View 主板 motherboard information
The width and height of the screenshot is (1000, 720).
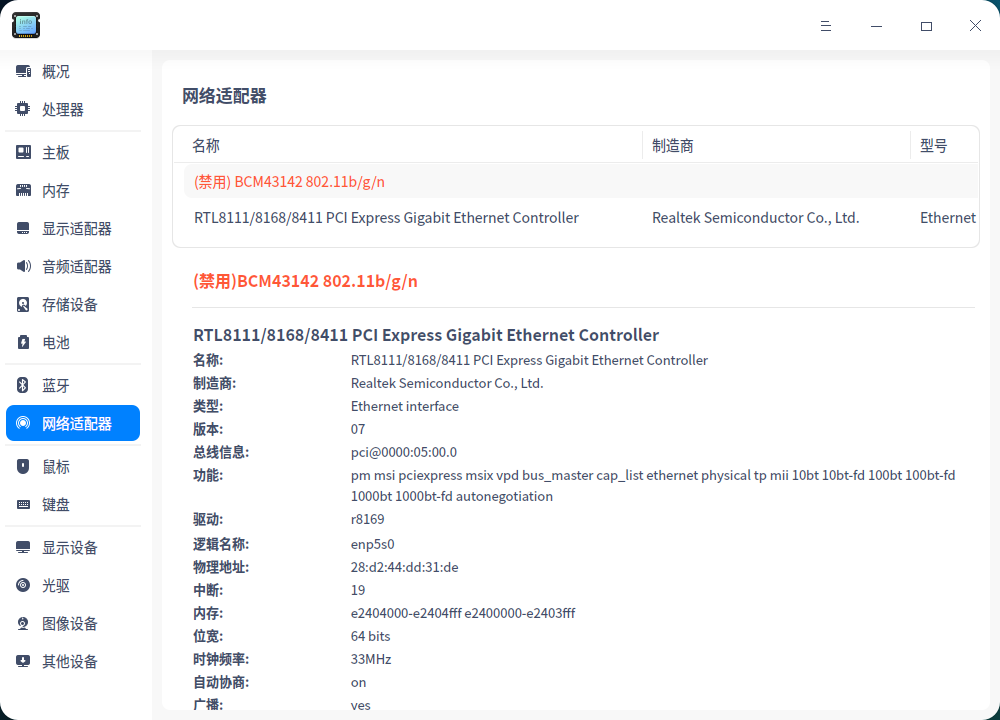[x=55, y=152]
